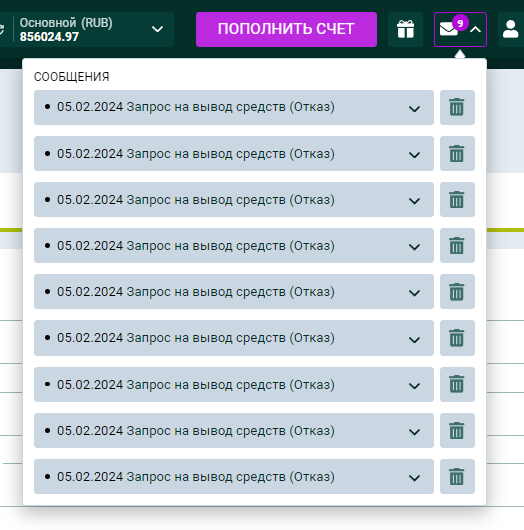Viewport: 524px width, 530px height.
Task: Expand the Основной (RUB) account dropdown
Action: coord(157,29)
